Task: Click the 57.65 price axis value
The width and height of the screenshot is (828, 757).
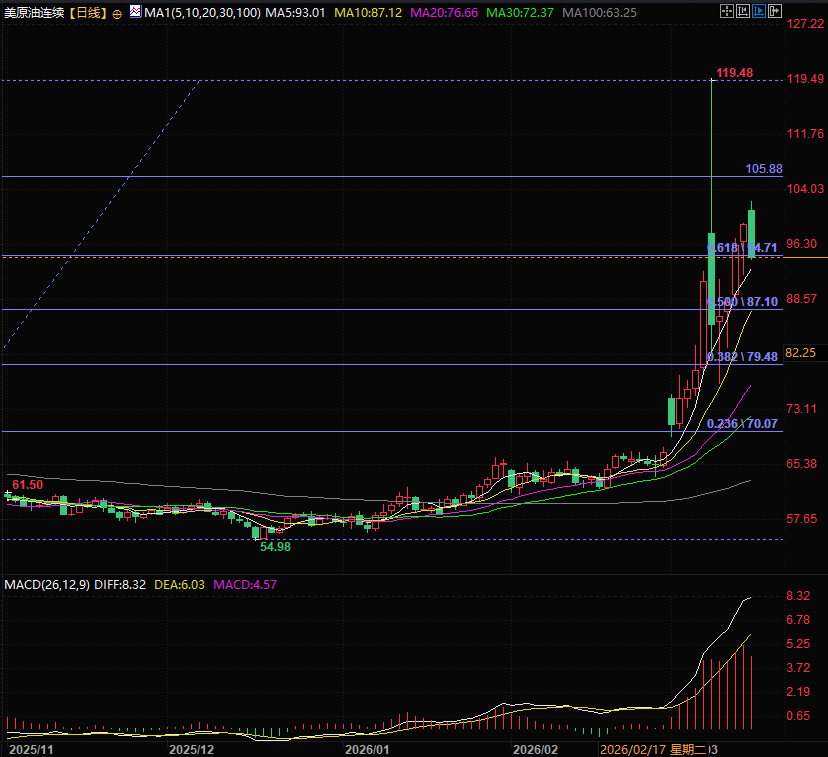Action: 802,519
